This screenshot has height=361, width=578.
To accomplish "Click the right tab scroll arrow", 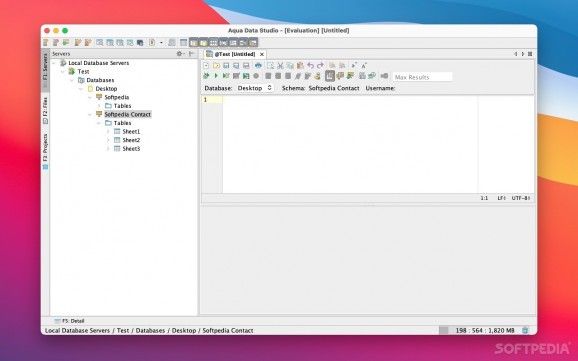I will coord(522,54).
